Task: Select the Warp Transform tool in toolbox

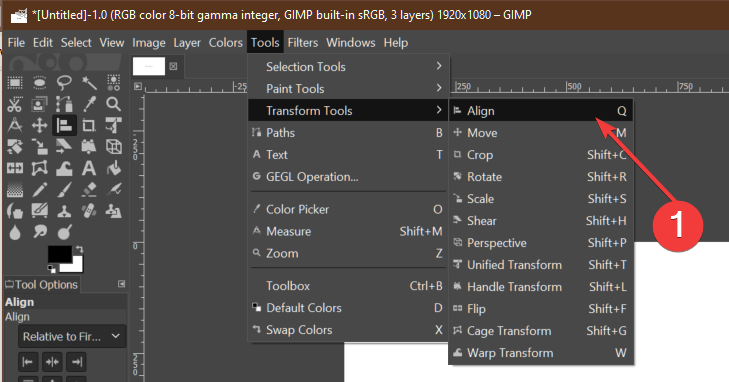Action: point(64,168)
